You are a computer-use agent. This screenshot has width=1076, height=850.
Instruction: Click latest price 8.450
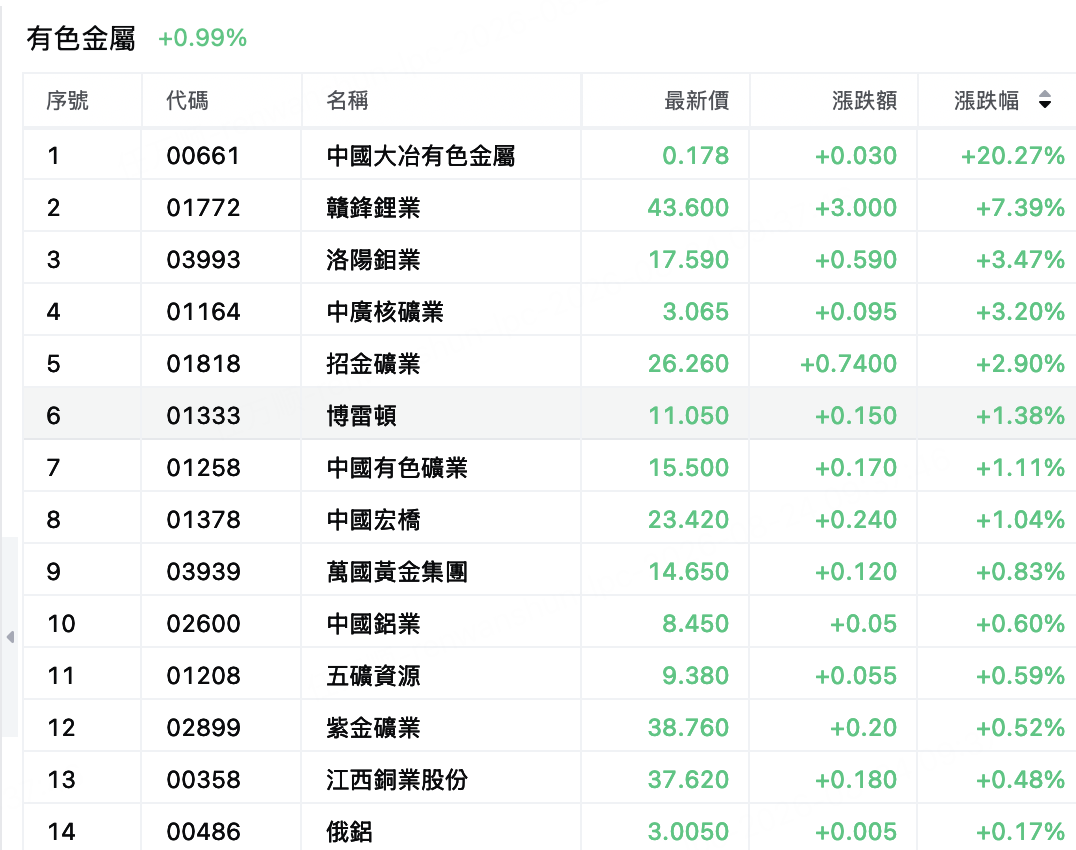695,624
